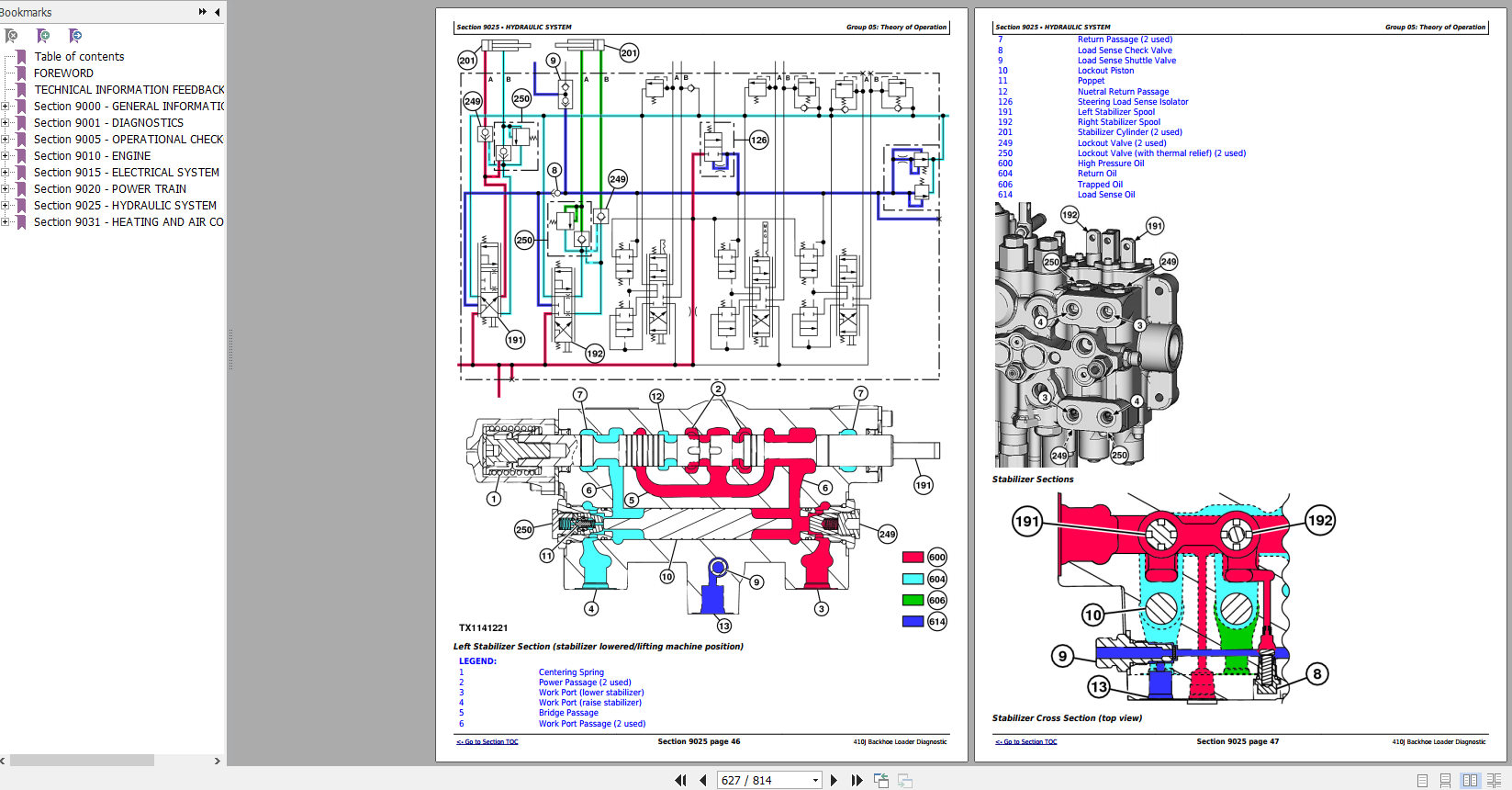1512x790 pixels.
Task: Expand Section 9031 - HEATING AND AIR bookmark
Action: pos(5,222)
